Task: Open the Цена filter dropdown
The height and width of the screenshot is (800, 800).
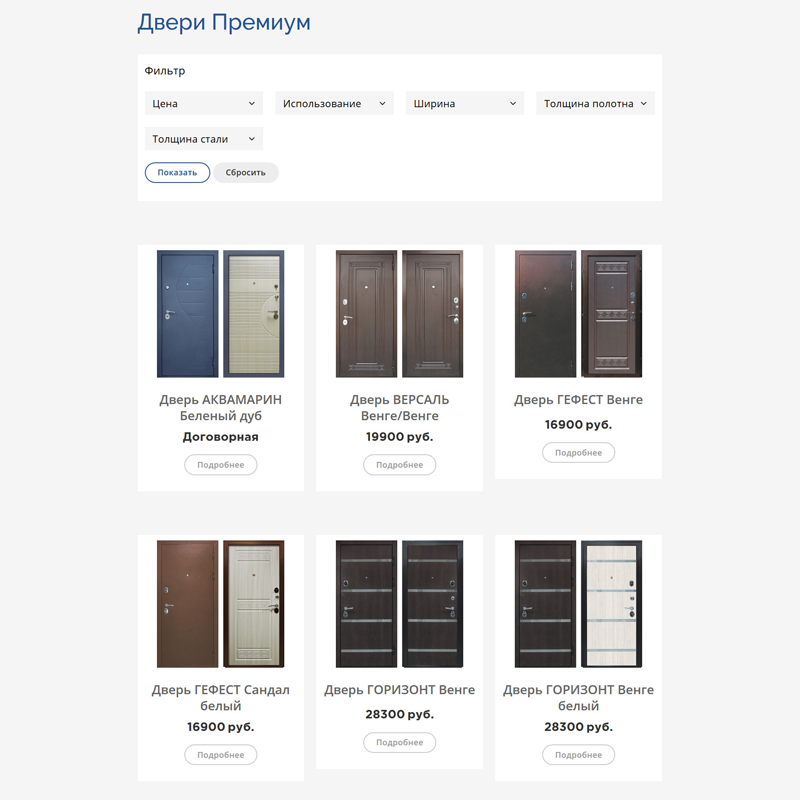Action: [x=204, y=104]
